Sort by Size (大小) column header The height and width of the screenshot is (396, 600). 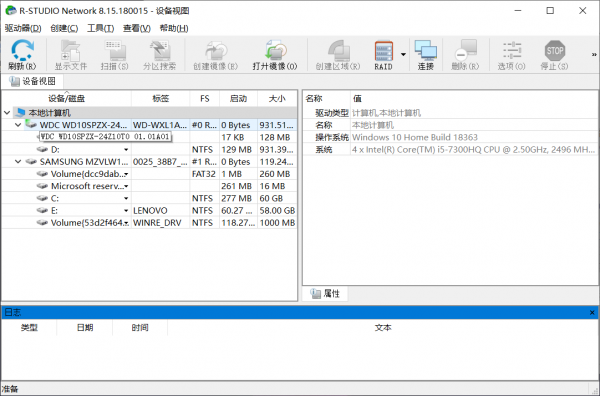tap(277, 99)
